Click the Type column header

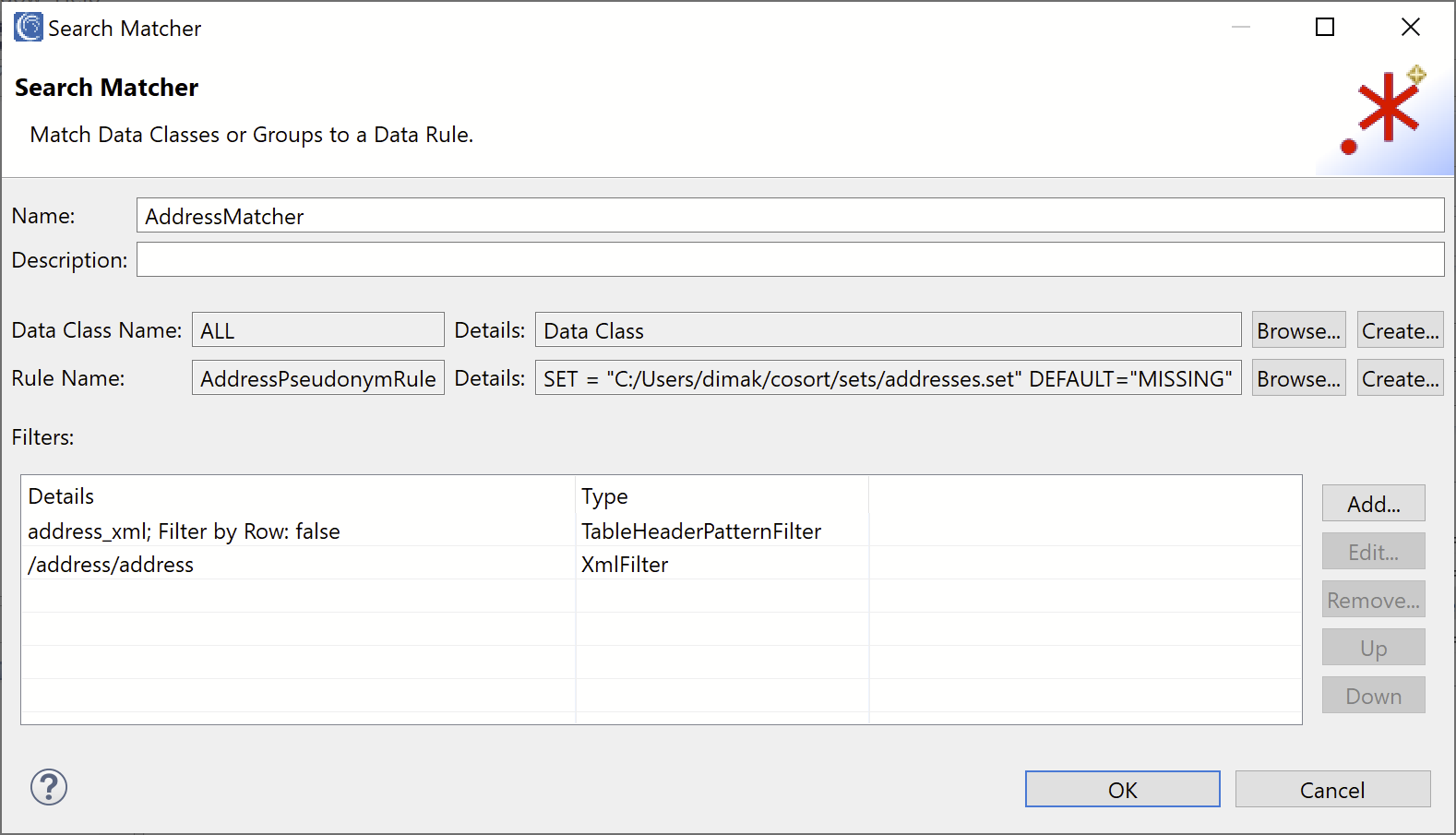click(x=722, y=495)
